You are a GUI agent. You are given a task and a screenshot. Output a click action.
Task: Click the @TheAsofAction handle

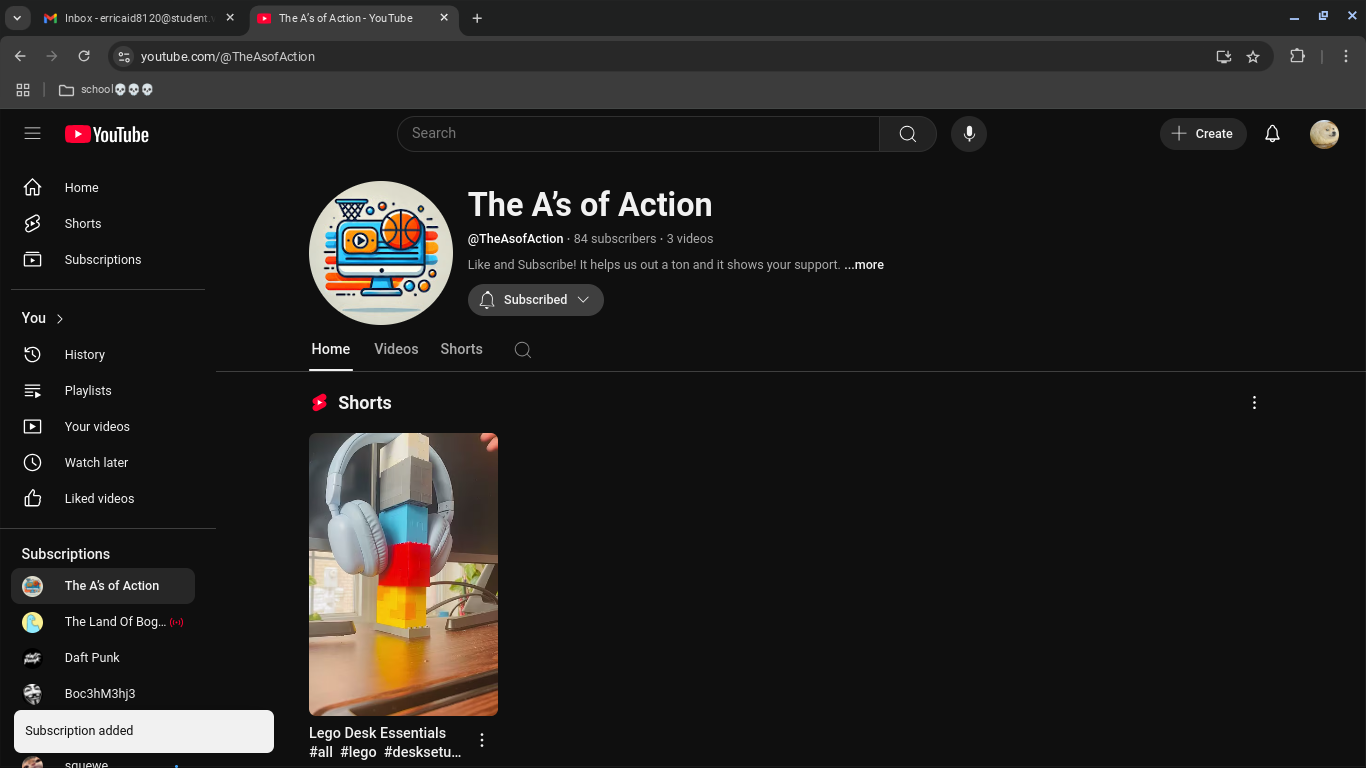pos(515,239)
